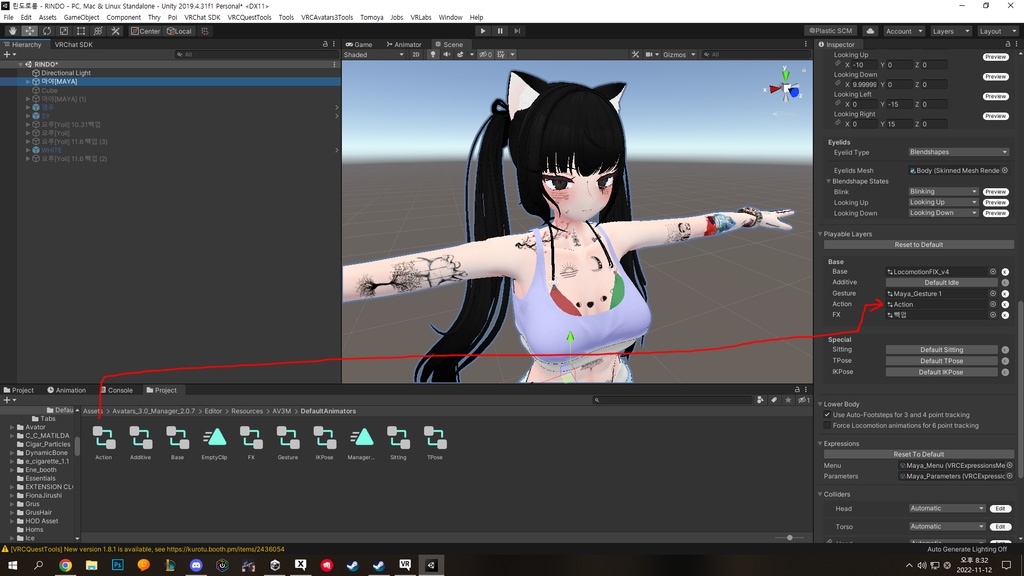Select Gesture animator controller asset
This screenshot has height=576, width=1024.
(x=287, y=442)
